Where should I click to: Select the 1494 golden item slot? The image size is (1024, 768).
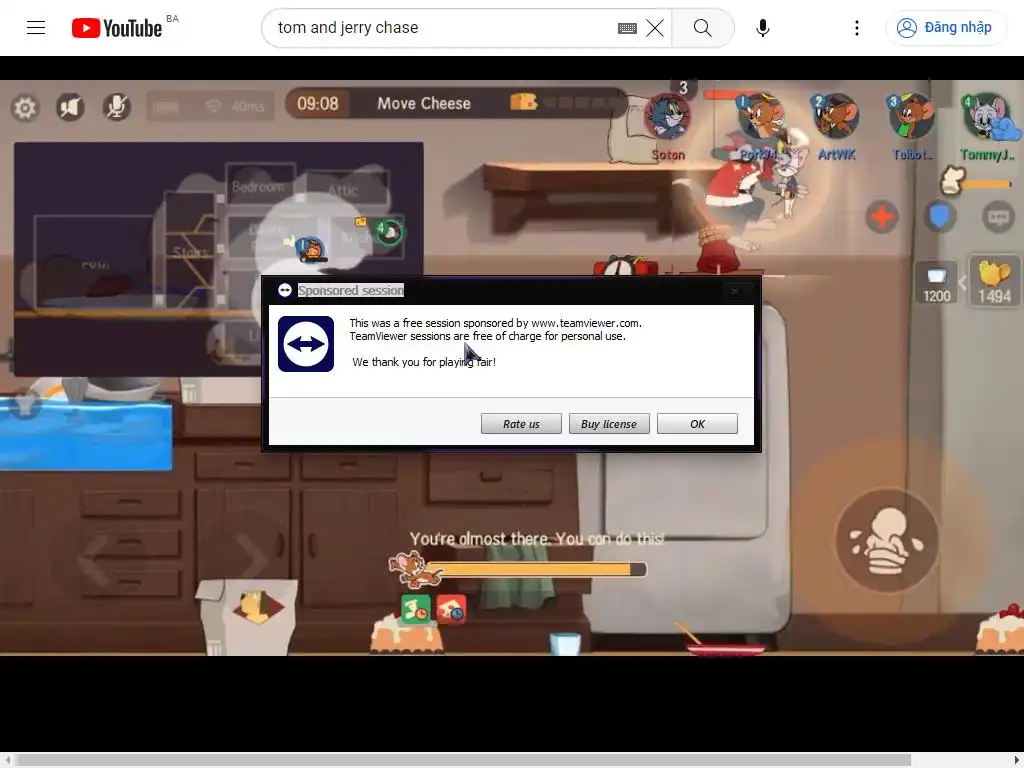(995, 281)
